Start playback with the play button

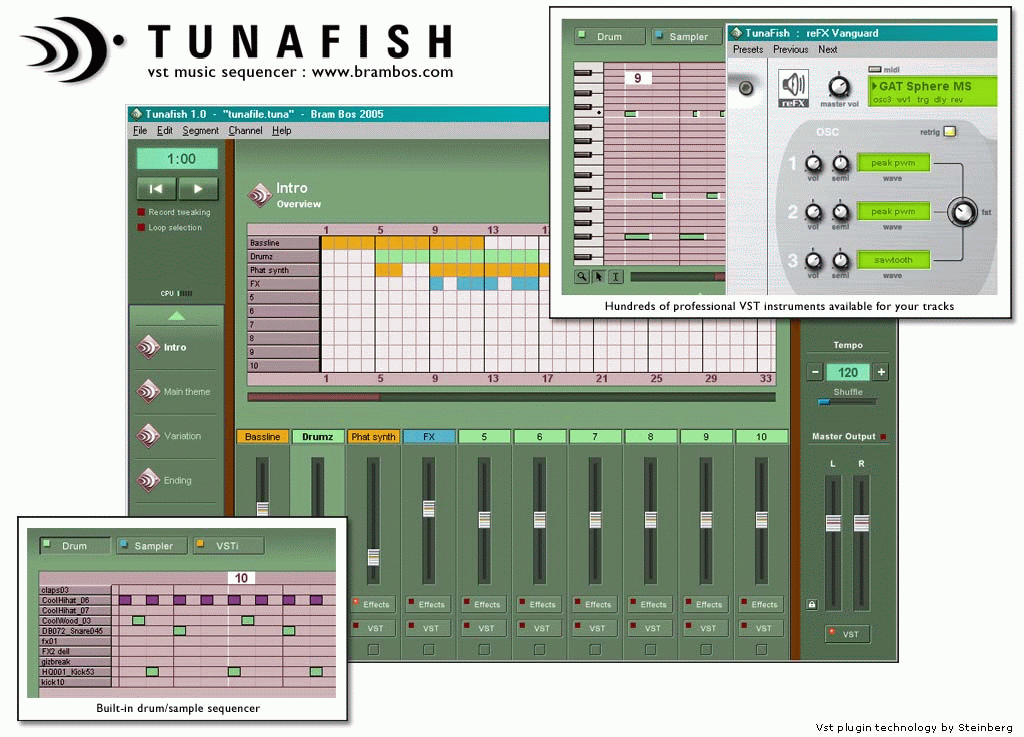click(x=199, y=189)
